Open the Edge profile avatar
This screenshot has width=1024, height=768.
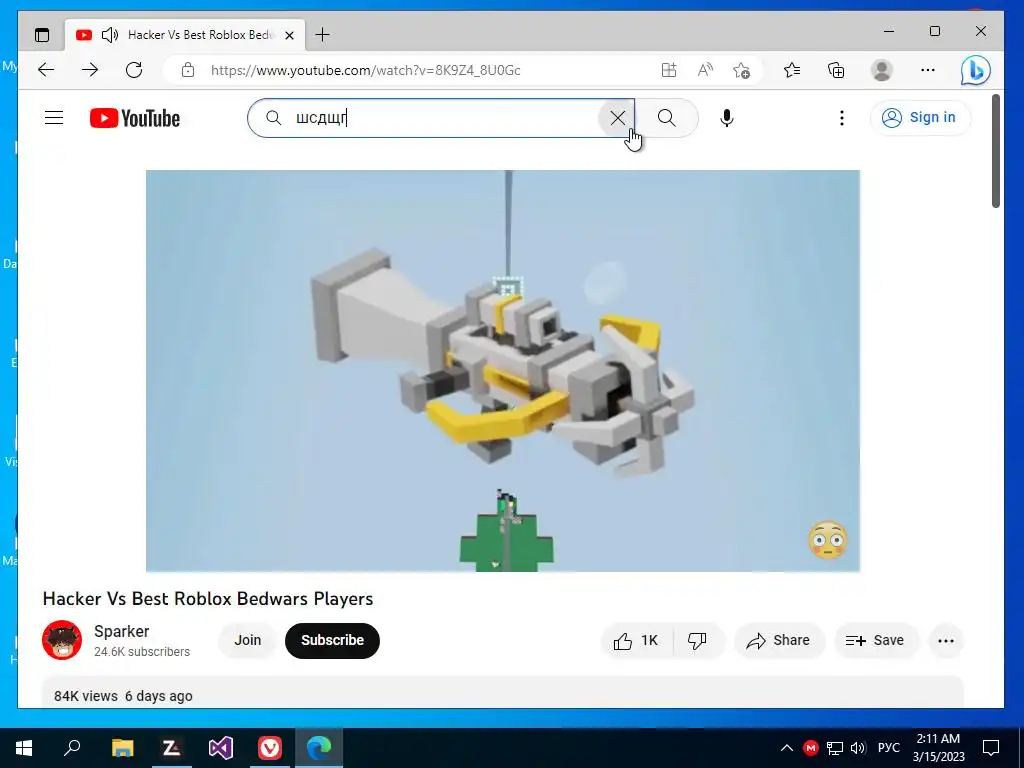[x=882, y=70]
